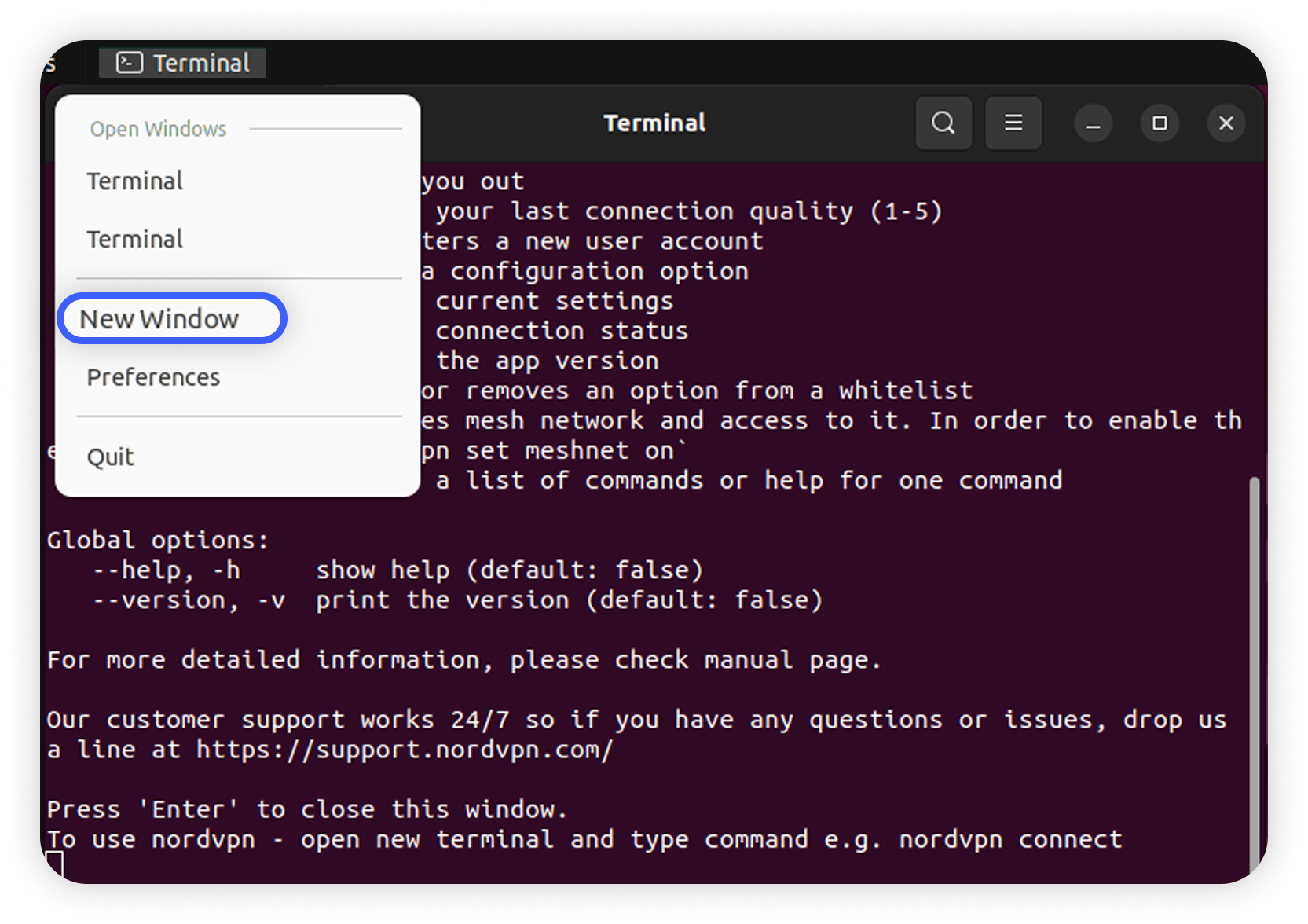The image size is (1308, 924).
Task: Click the "Global options:" line in output
Action: tap(157, 541)
